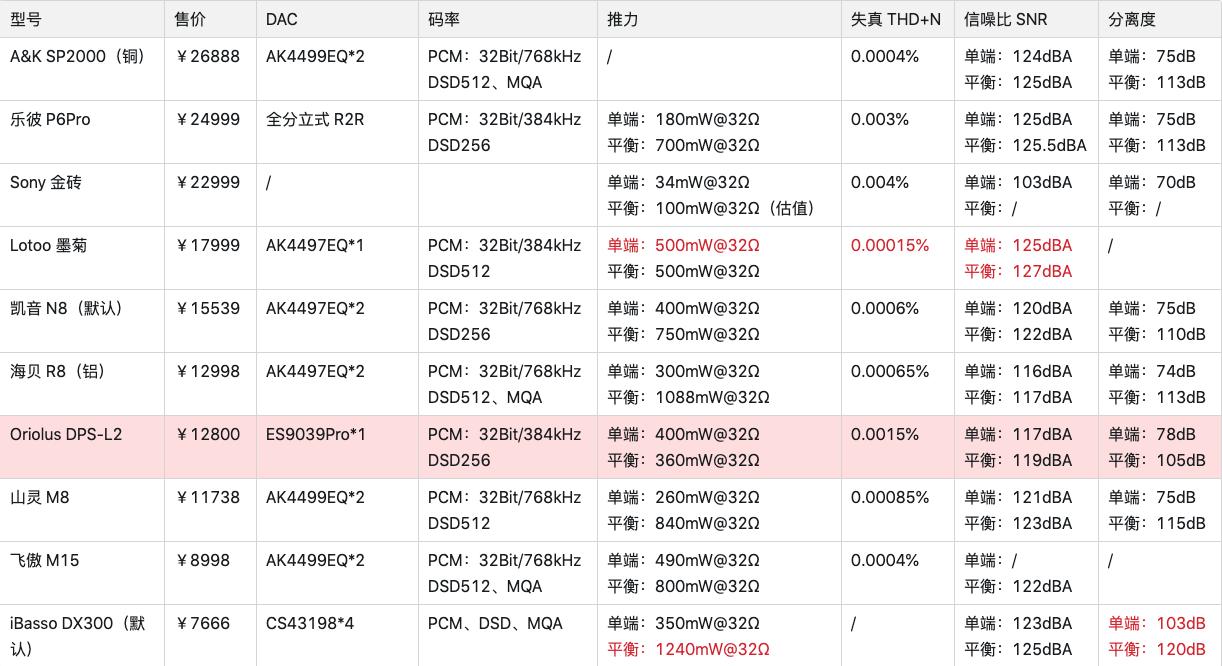Click the 分离度 column header
The image size is (1222, 666).
tap(1132, 19)
